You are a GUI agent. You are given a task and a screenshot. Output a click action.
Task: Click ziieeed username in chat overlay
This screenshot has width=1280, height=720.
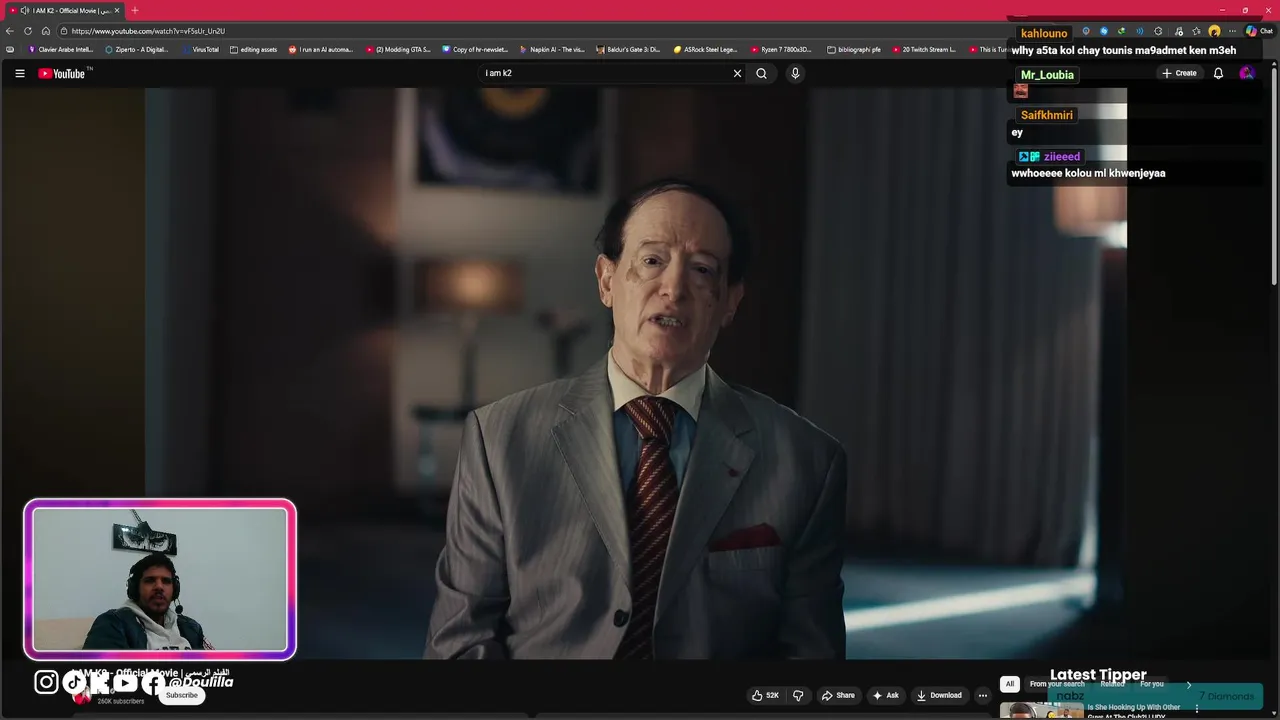(1062, 157)
